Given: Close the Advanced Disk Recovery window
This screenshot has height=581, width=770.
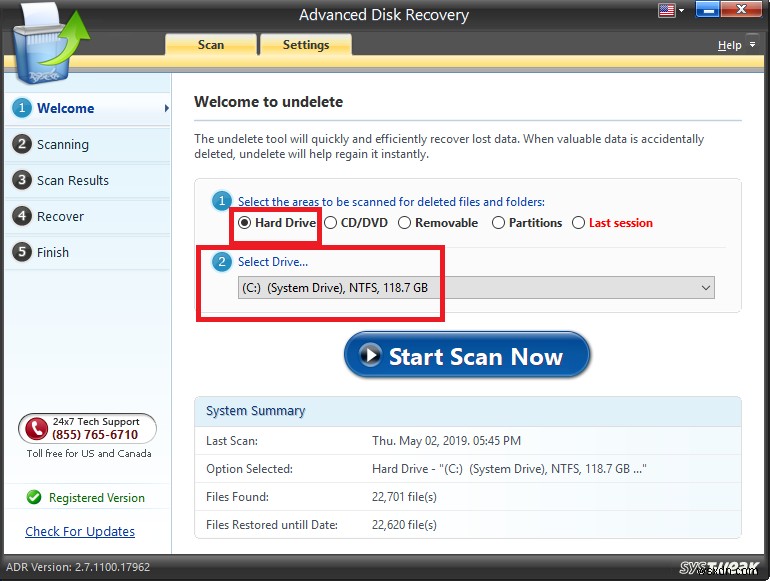Looking at the screenshot, I should [742, 9].
